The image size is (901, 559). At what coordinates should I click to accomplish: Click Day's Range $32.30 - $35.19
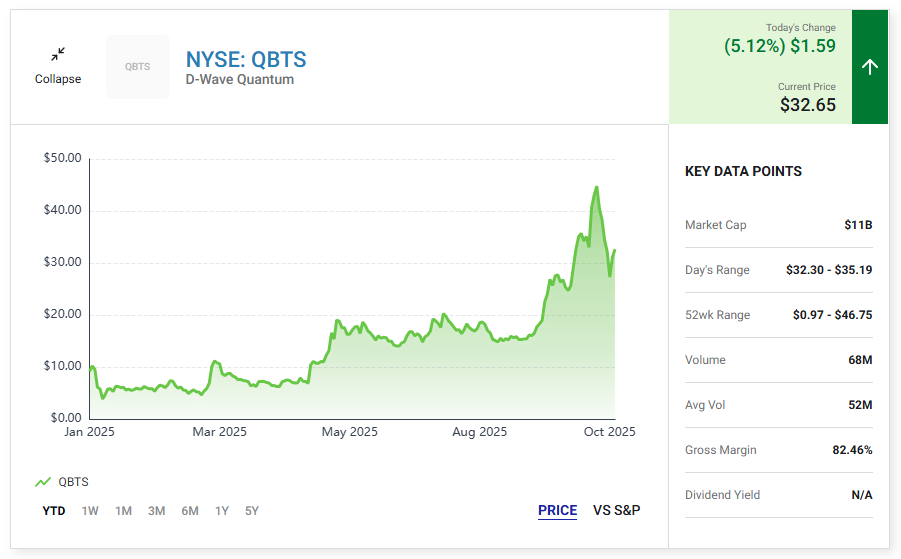pyautogui.click(x=829, y=270)
